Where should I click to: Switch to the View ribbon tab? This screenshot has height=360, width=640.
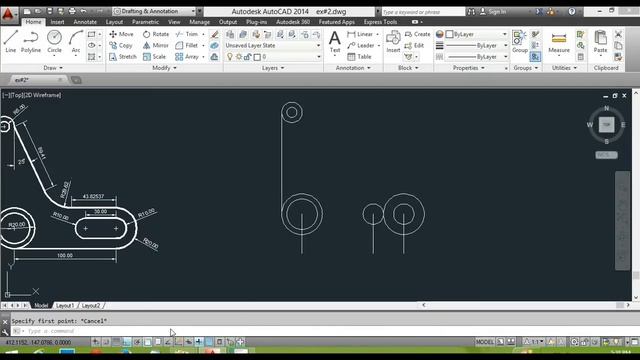tap(174, 22)
